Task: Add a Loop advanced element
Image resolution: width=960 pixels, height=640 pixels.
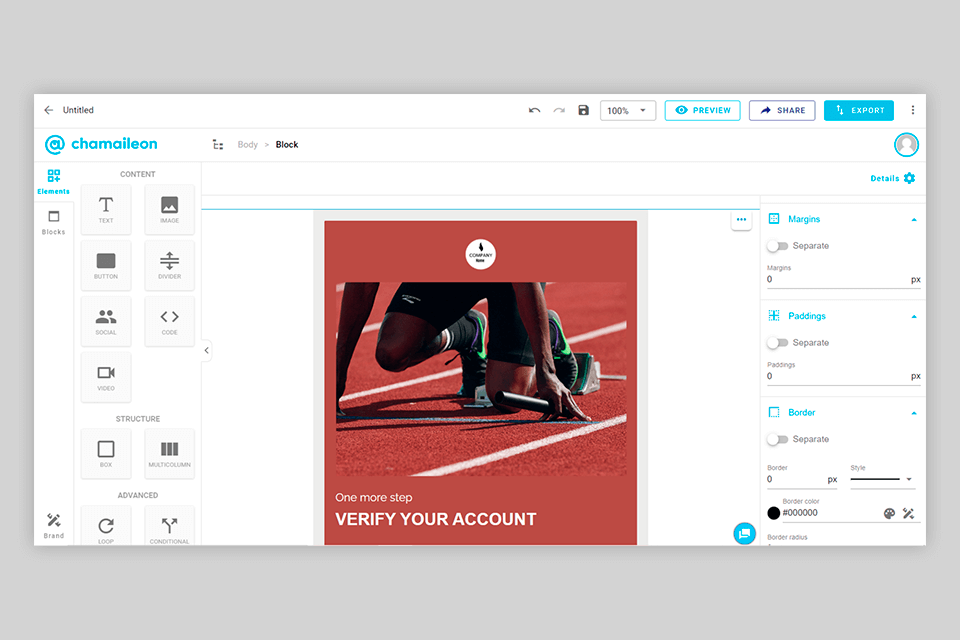Action: click(x=106, y=526)
